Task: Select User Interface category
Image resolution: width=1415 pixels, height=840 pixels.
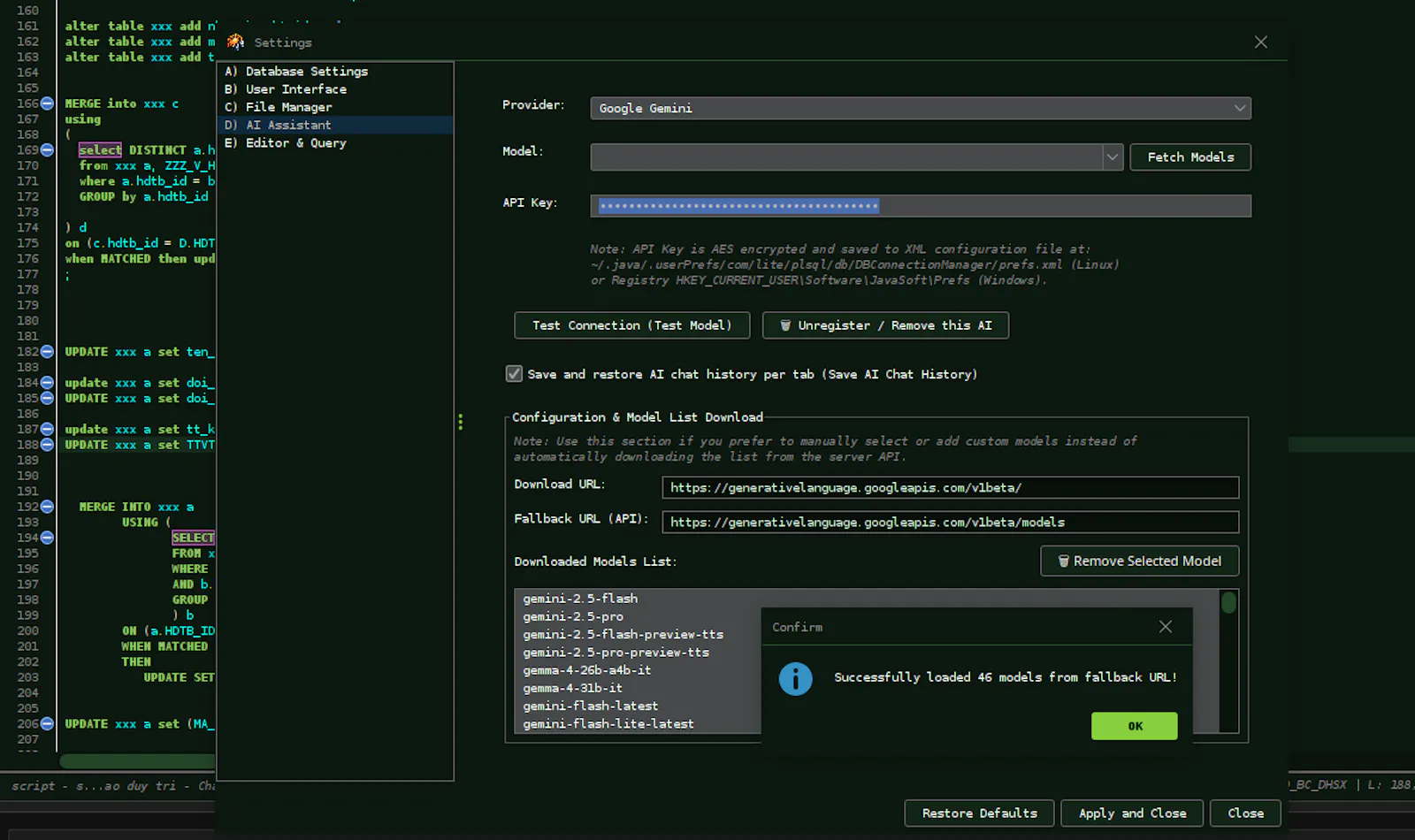Action: [x=335, y=89]
